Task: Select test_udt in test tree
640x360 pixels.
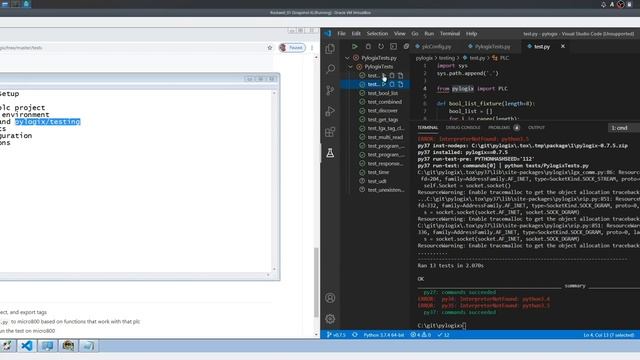Action: tap(377, 181)
